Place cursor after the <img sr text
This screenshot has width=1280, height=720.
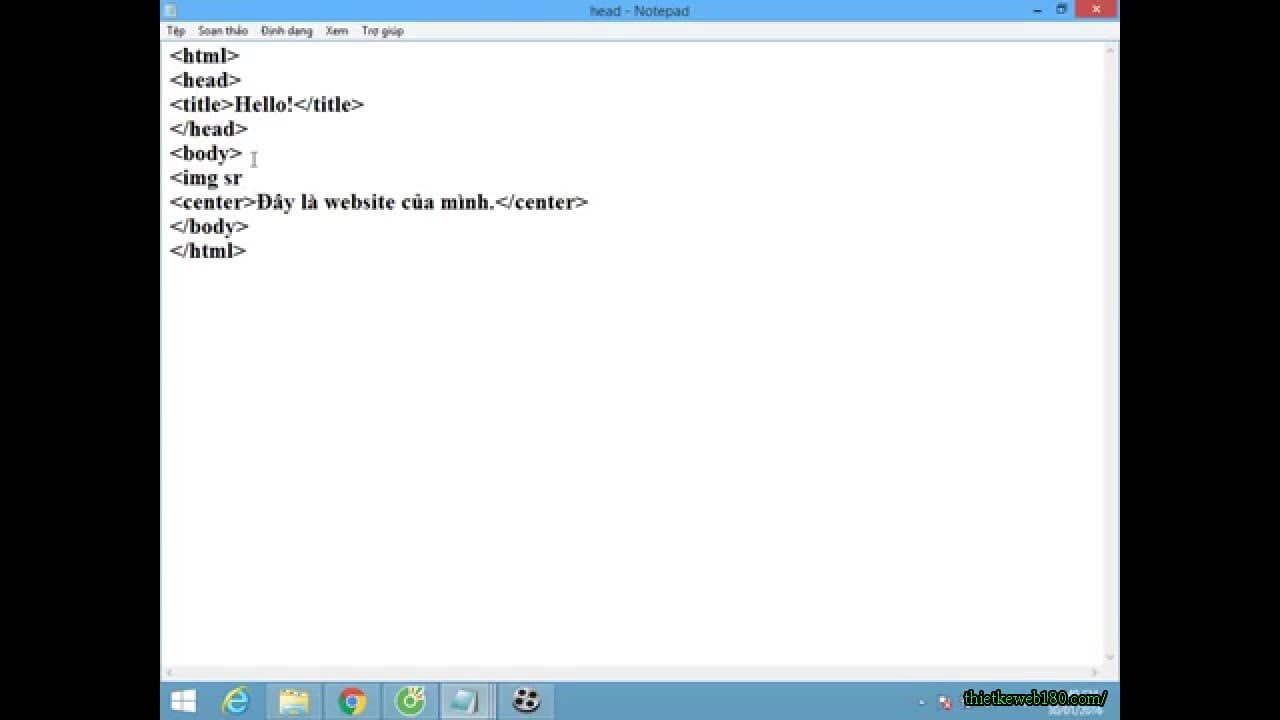pos(243,177)
